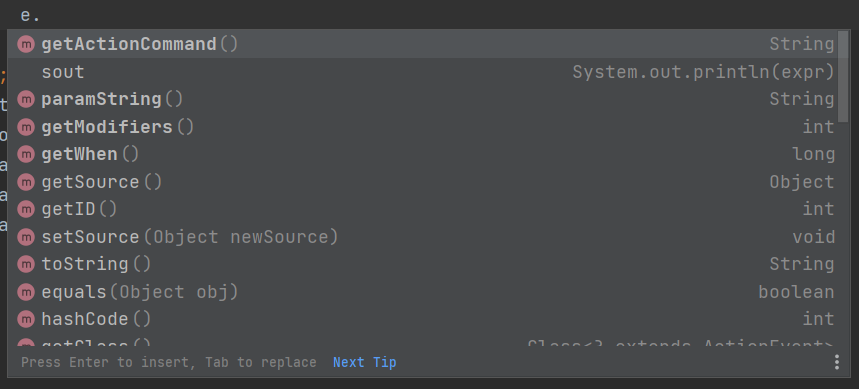The image size is (859, 389).
Task: Click the method icon beside getActionCommand
Action: (26, 44)
